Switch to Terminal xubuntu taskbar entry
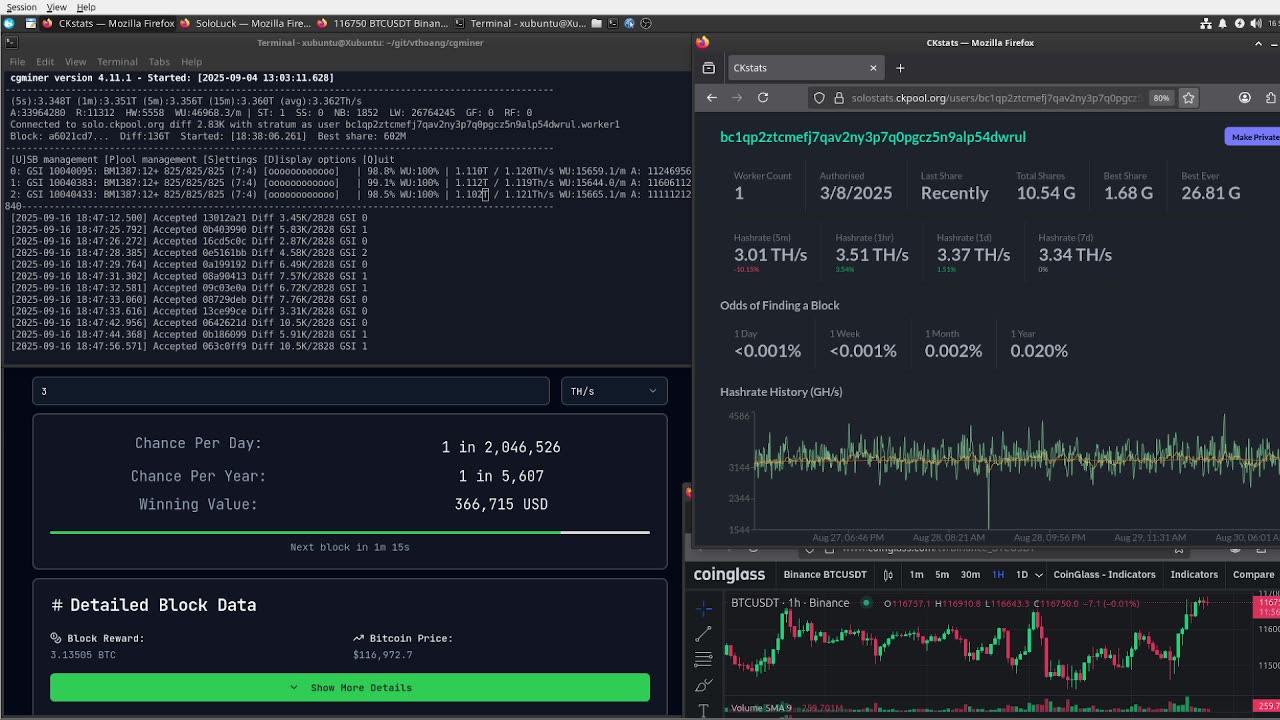The height and width of the screenshot is (720, 1280). [x=520, y=23]
